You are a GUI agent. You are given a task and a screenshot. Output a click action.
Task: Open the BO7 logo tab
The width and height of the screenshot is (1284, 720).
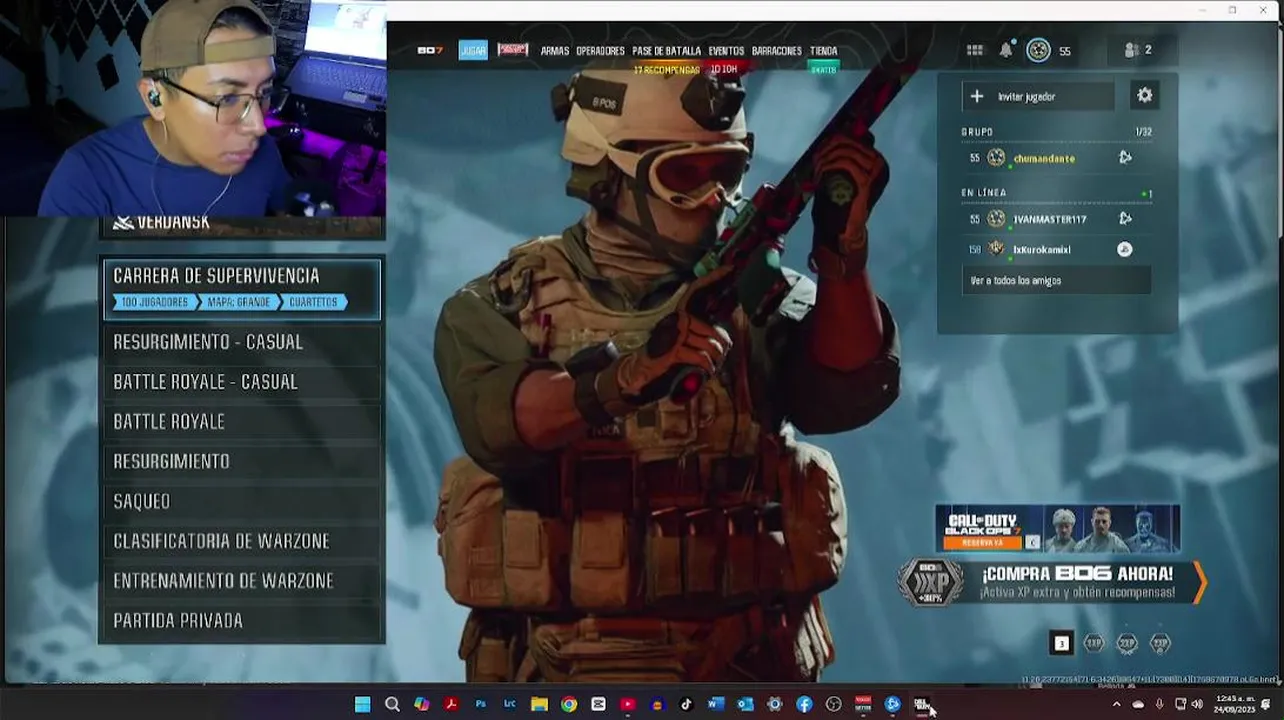pos(430,50)
